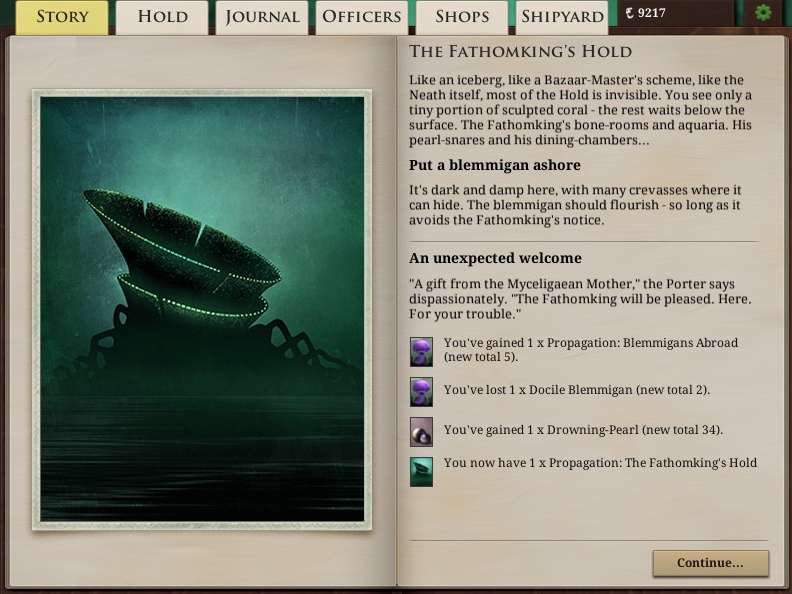Go to the Shops tab
The height and width of the screenshot is (594, 792).
(462, 17)
